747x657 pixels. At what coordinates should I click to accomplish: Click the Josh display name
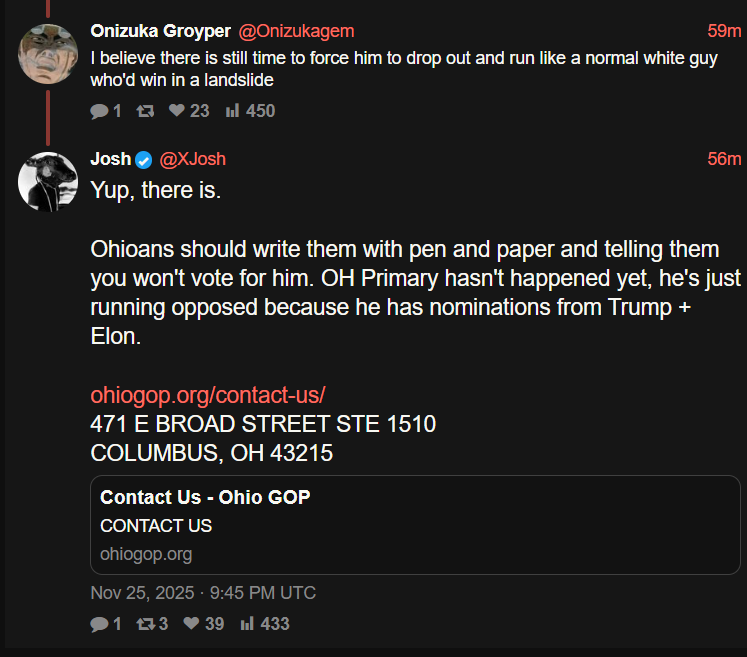[x=110, y=160]
